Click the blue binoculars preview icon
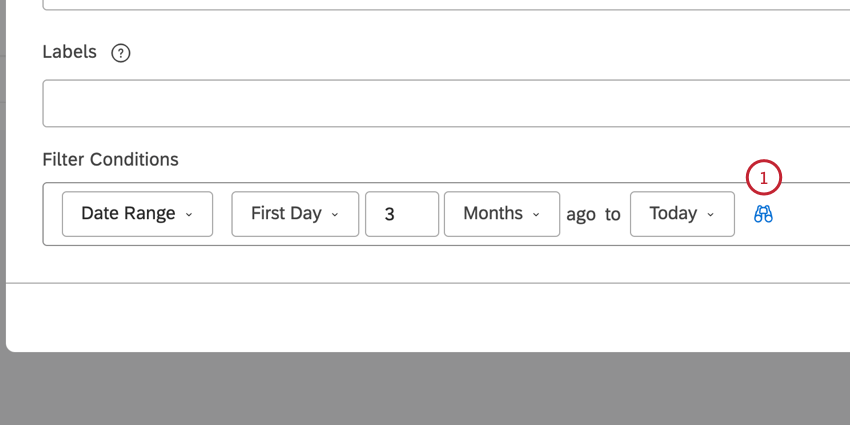The height and width of the screenshot is (425, 850). pyautogui.click(x=764, y=214)
